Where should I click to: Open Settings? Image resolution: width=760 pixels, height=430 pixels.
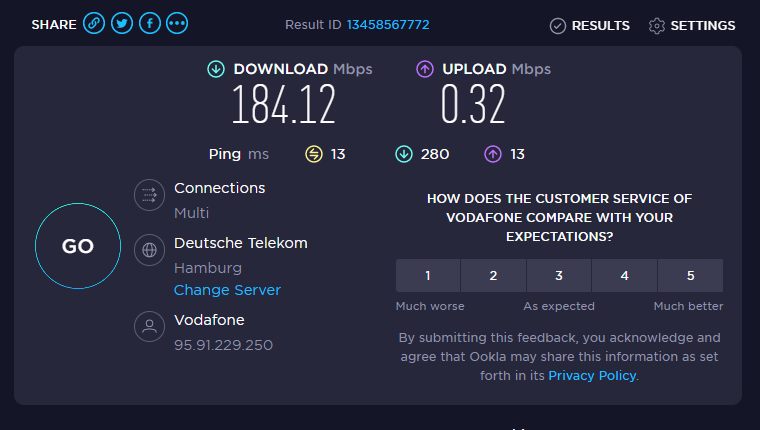(692, 26)
